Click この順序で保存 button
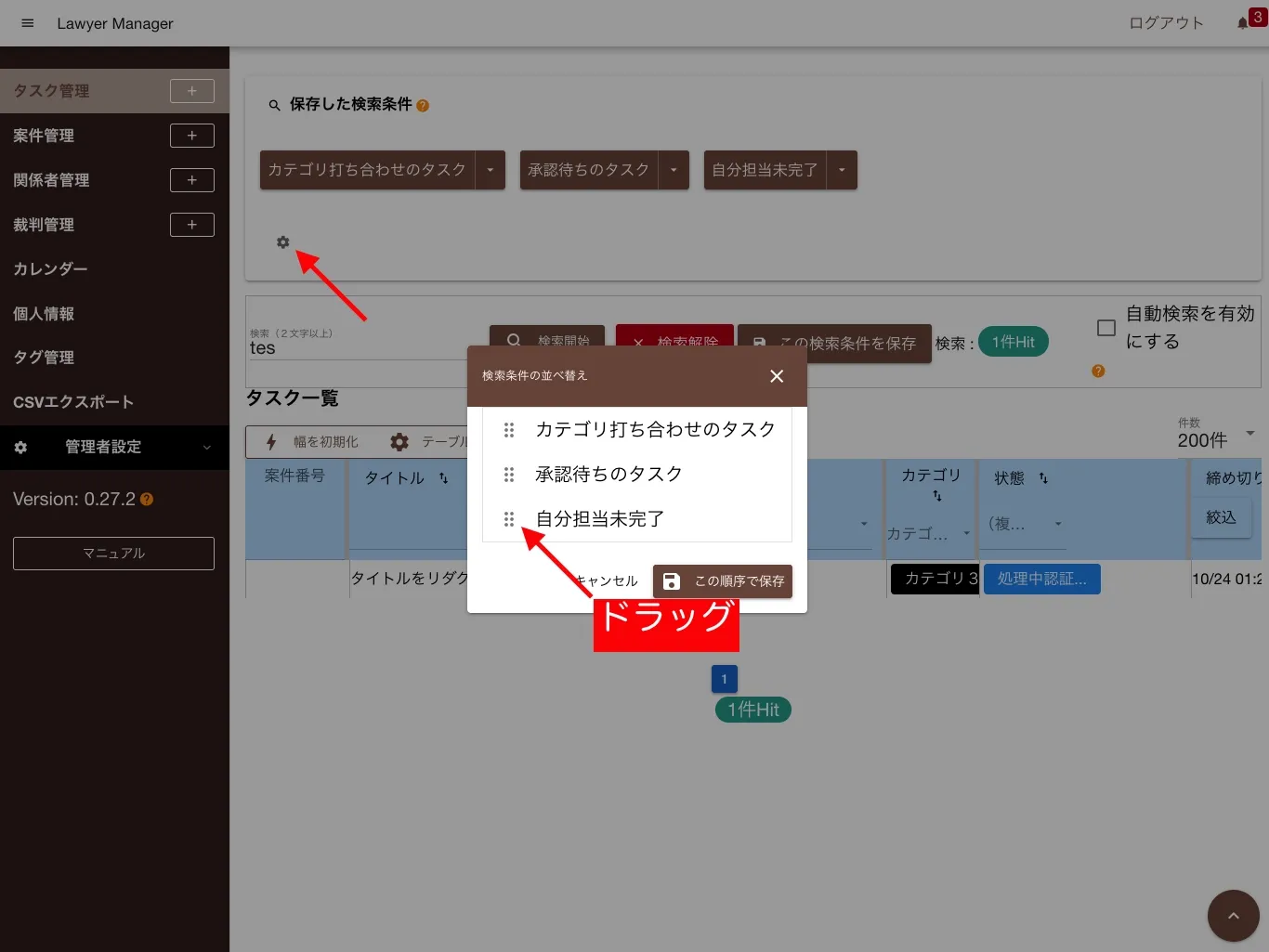1269x952 pixels. tap(723, 581)
